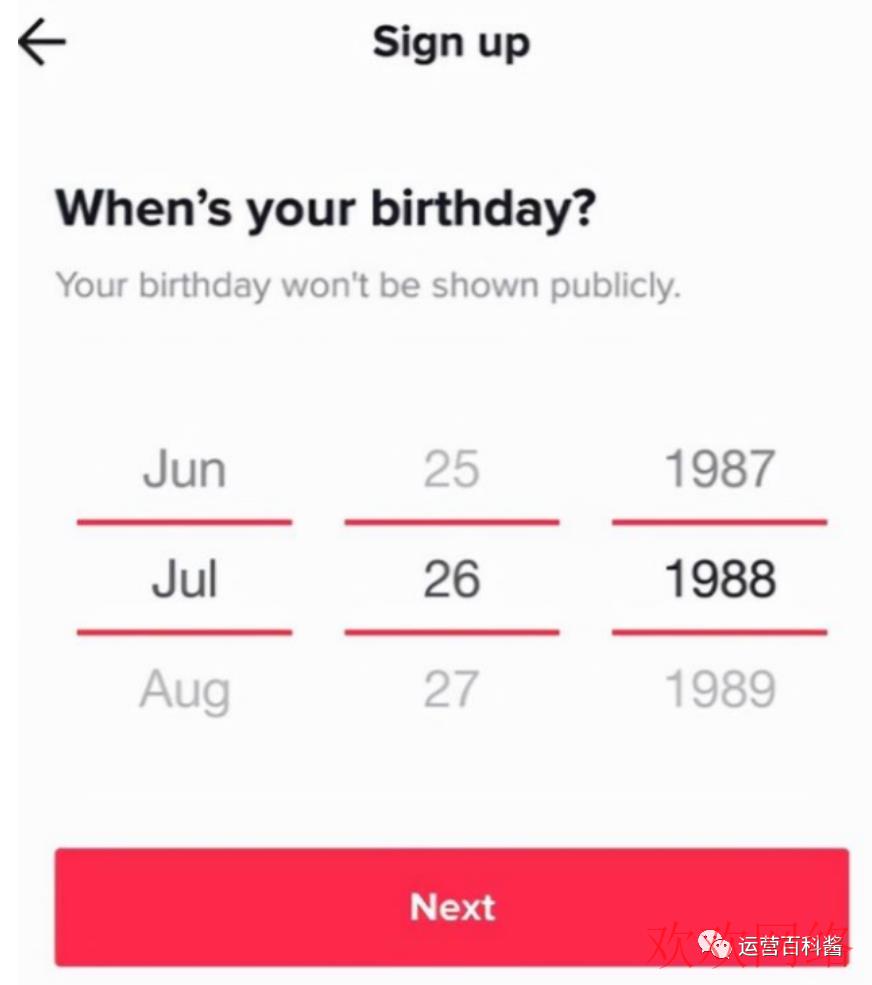Choose day 27 in day picker

pyautogui.click(x=452, y=689)
